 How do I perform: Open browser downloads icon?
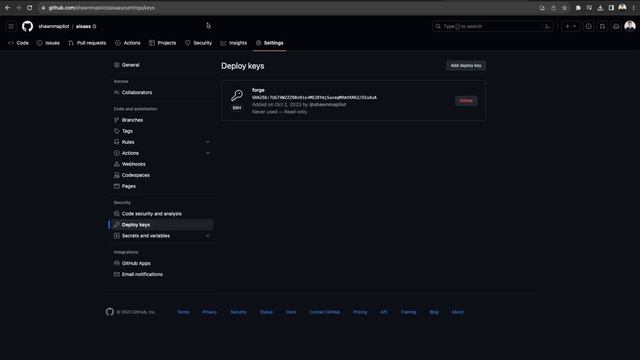click(600, 7)
